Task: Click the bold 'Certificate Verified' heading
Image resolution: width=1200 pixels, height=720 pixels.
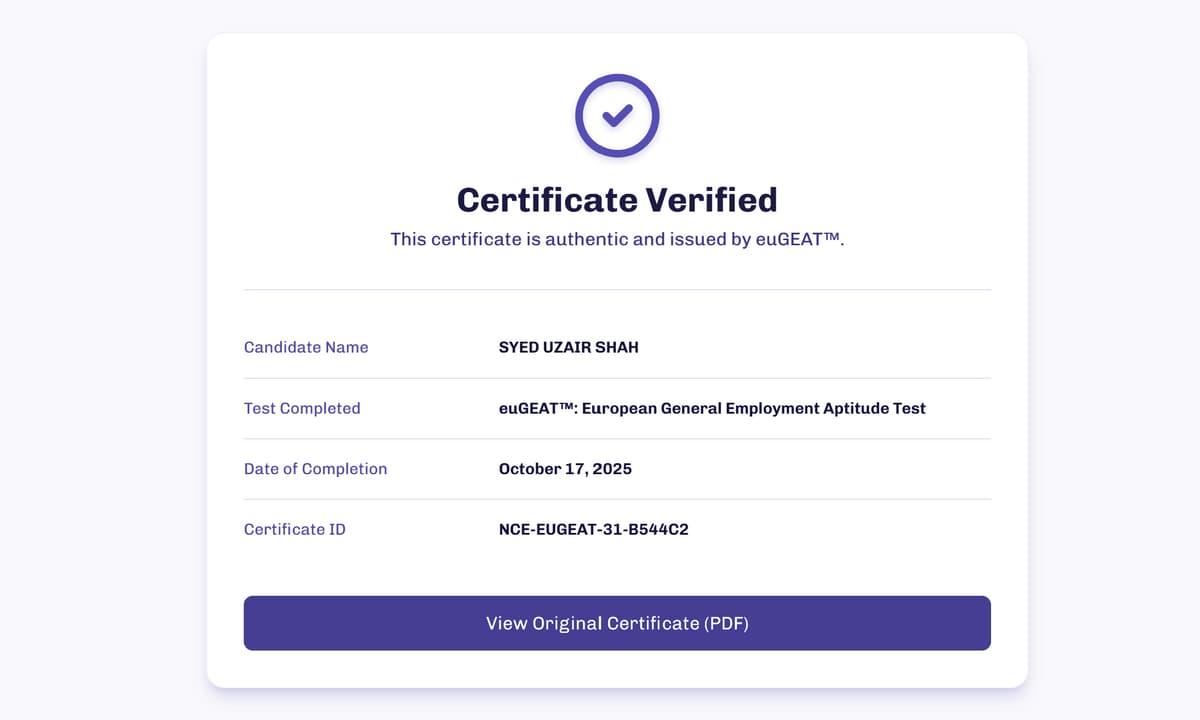Action: [x=617, y=199]
